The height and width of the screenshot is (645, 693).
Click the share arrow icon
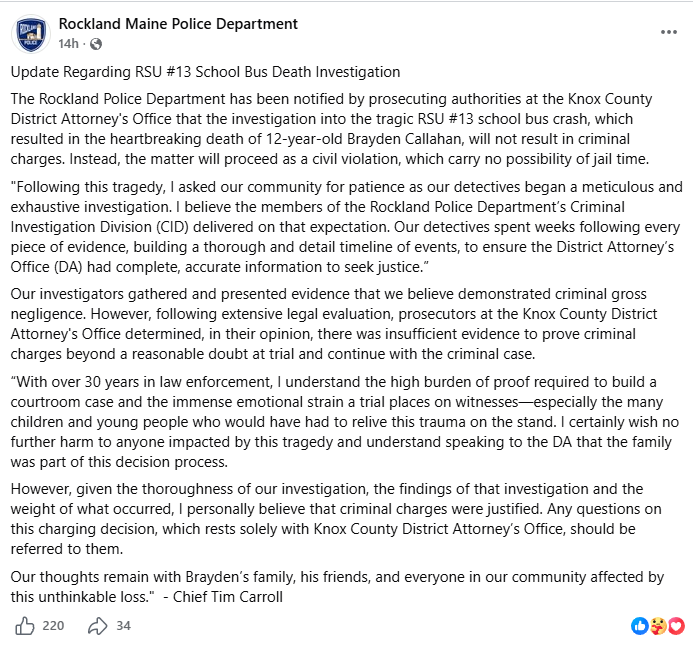(98, 626)
